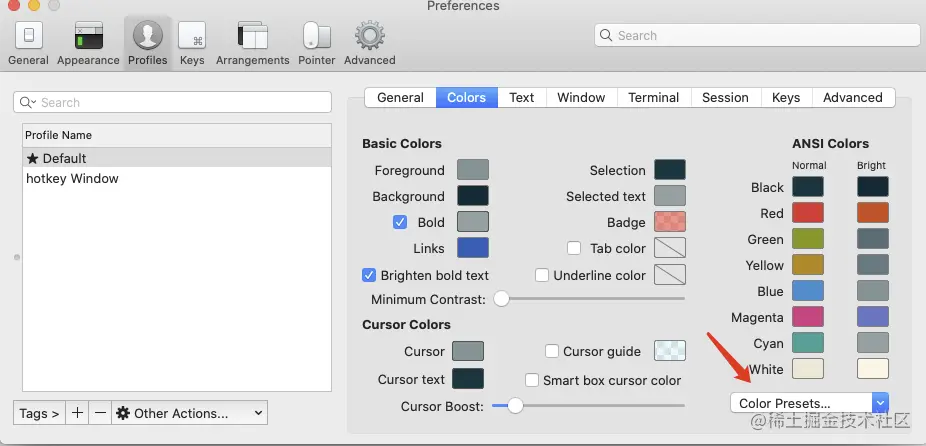926x446 pixels.
Task: Click the Foreground color swatch
Action: pos(473,170)
